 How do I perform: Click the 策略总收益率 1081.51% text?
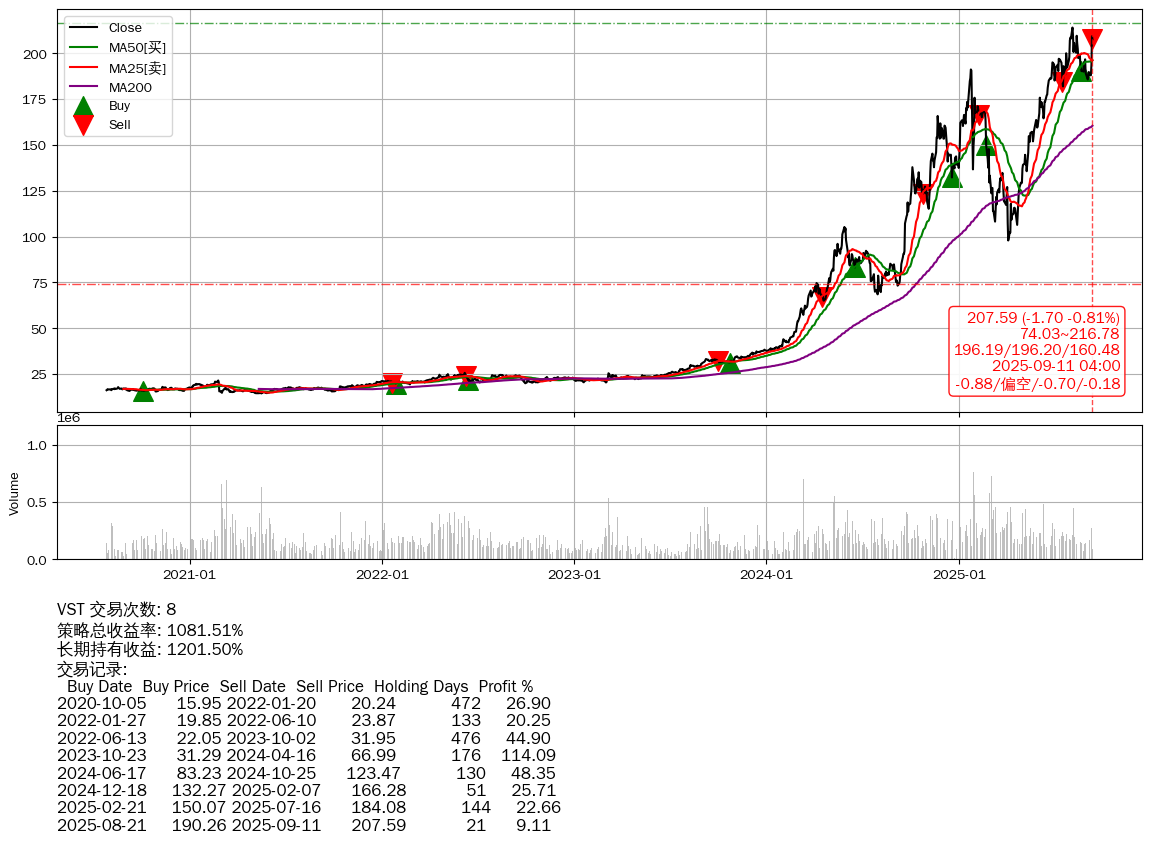point(150,630)
